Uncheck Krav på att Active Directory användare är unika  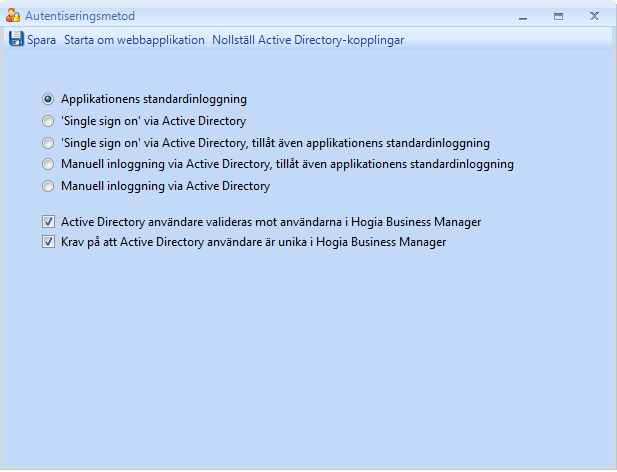pyautogui.click(x=48, y=242)
